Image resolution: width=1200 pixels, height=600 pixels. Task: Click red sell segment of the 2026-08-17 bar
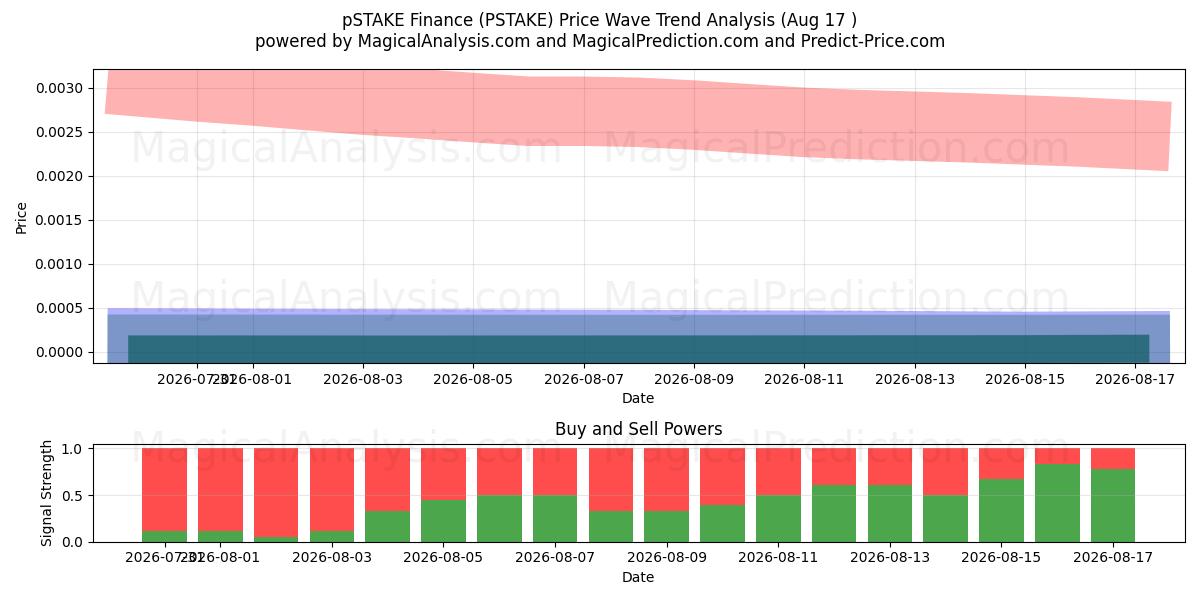click(1113, 459)
